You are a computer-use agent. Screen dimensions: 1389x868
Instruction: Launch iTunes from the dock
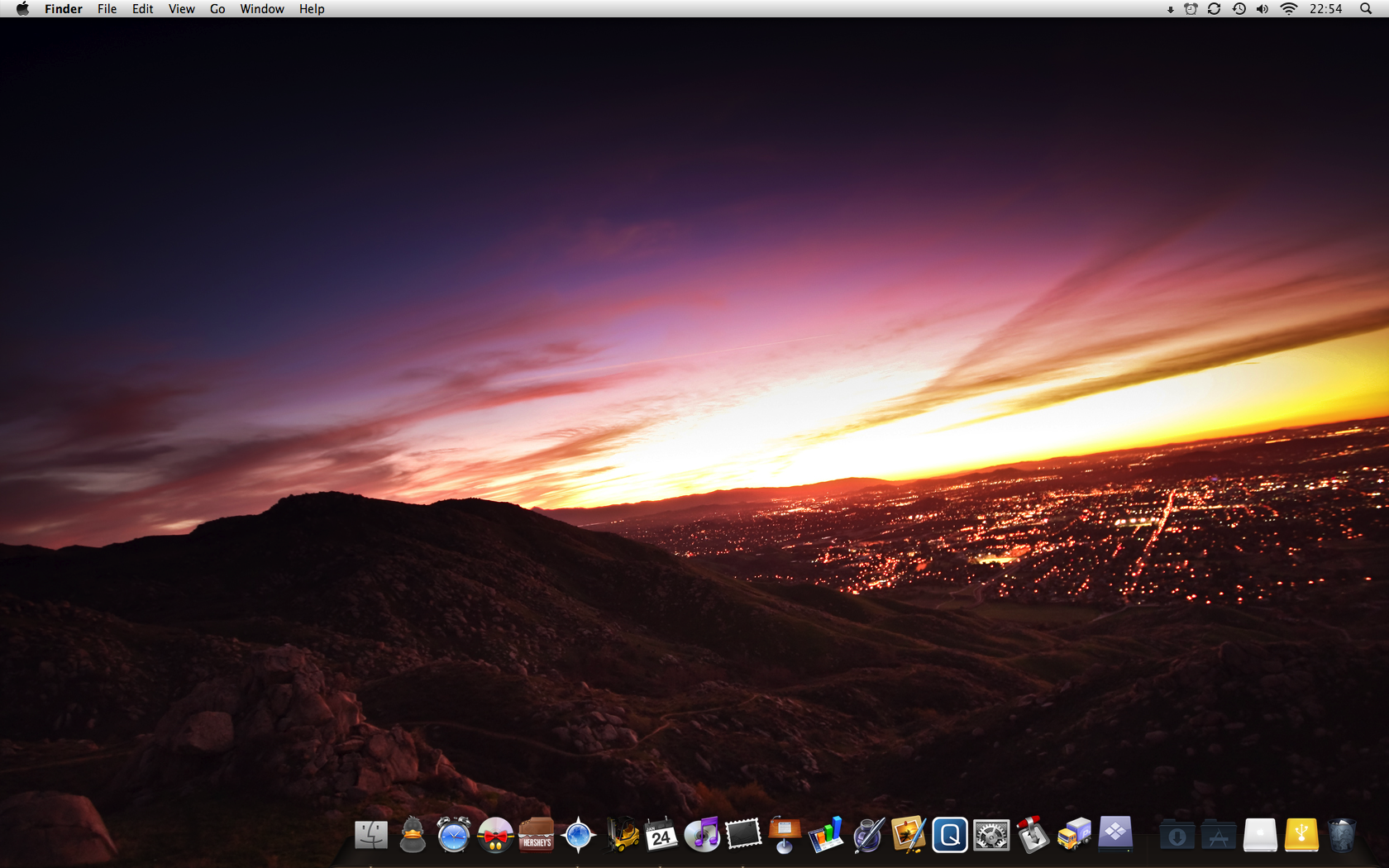pos(703,835)
